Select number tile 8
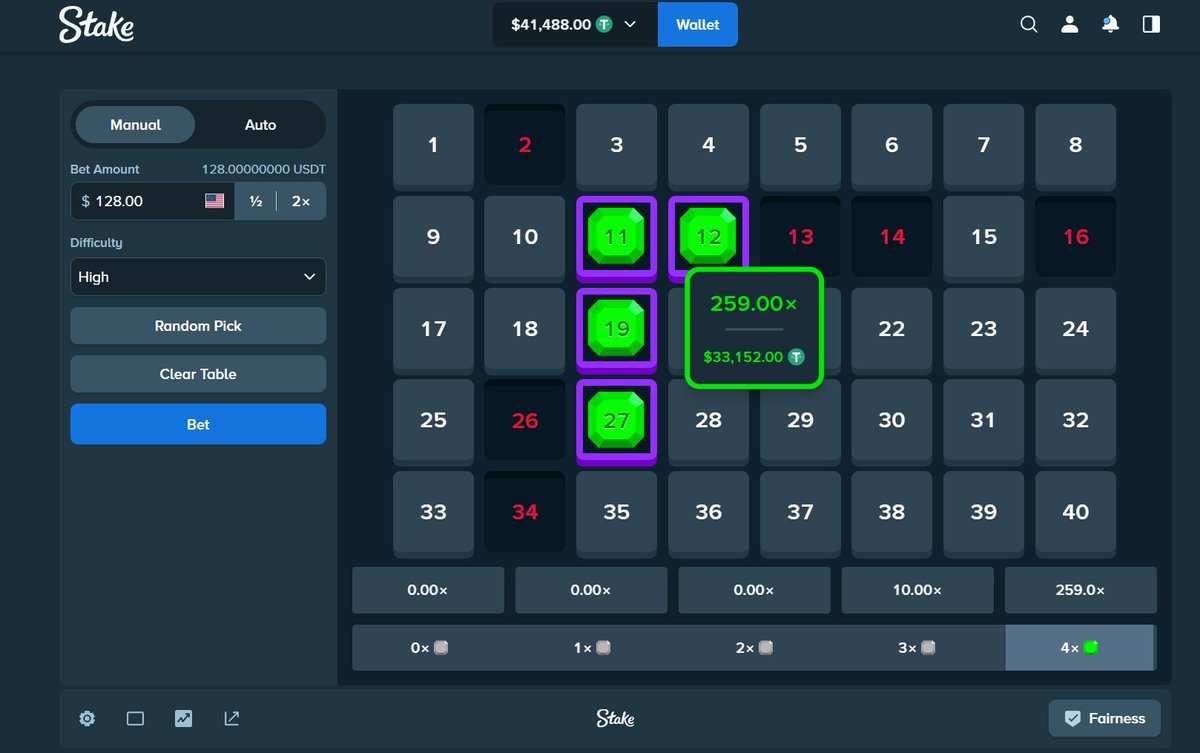 click(1075, 145)
